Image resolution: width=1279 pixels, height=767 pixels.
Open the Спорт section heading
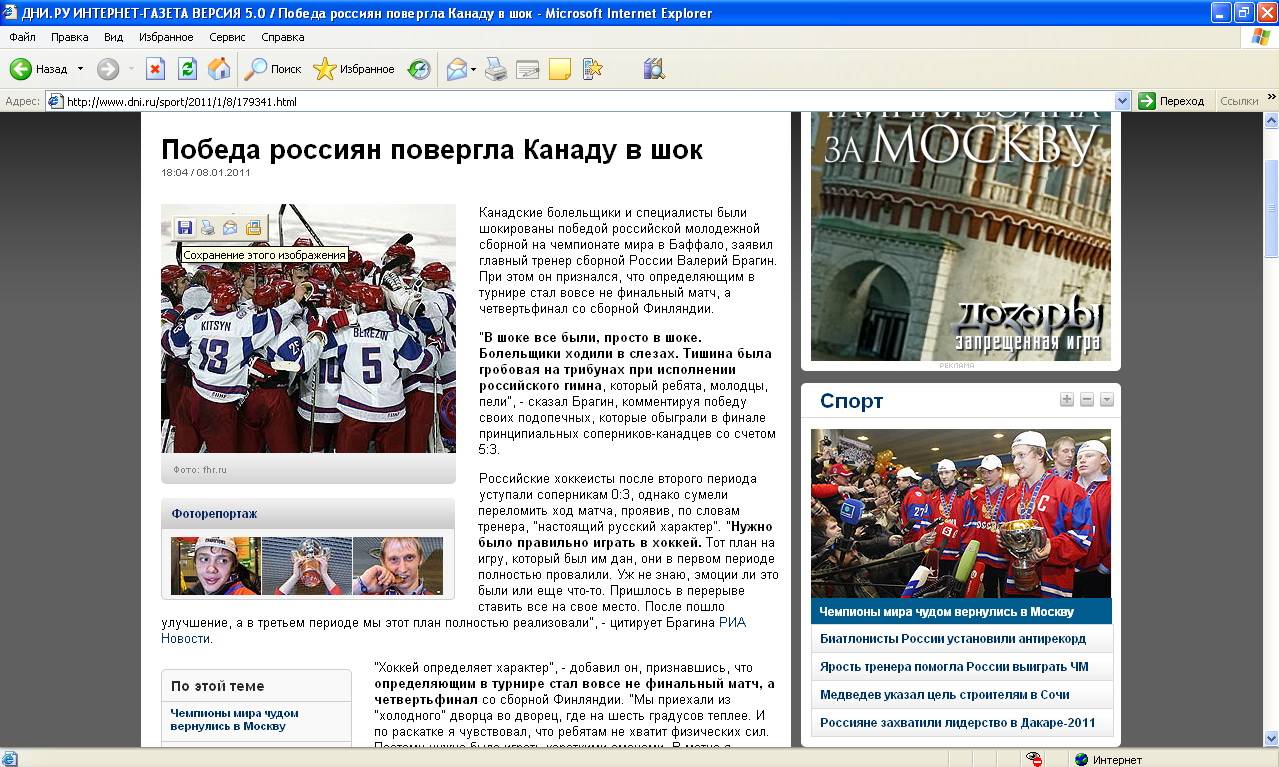pyautogui.click(x=851, y=401)
